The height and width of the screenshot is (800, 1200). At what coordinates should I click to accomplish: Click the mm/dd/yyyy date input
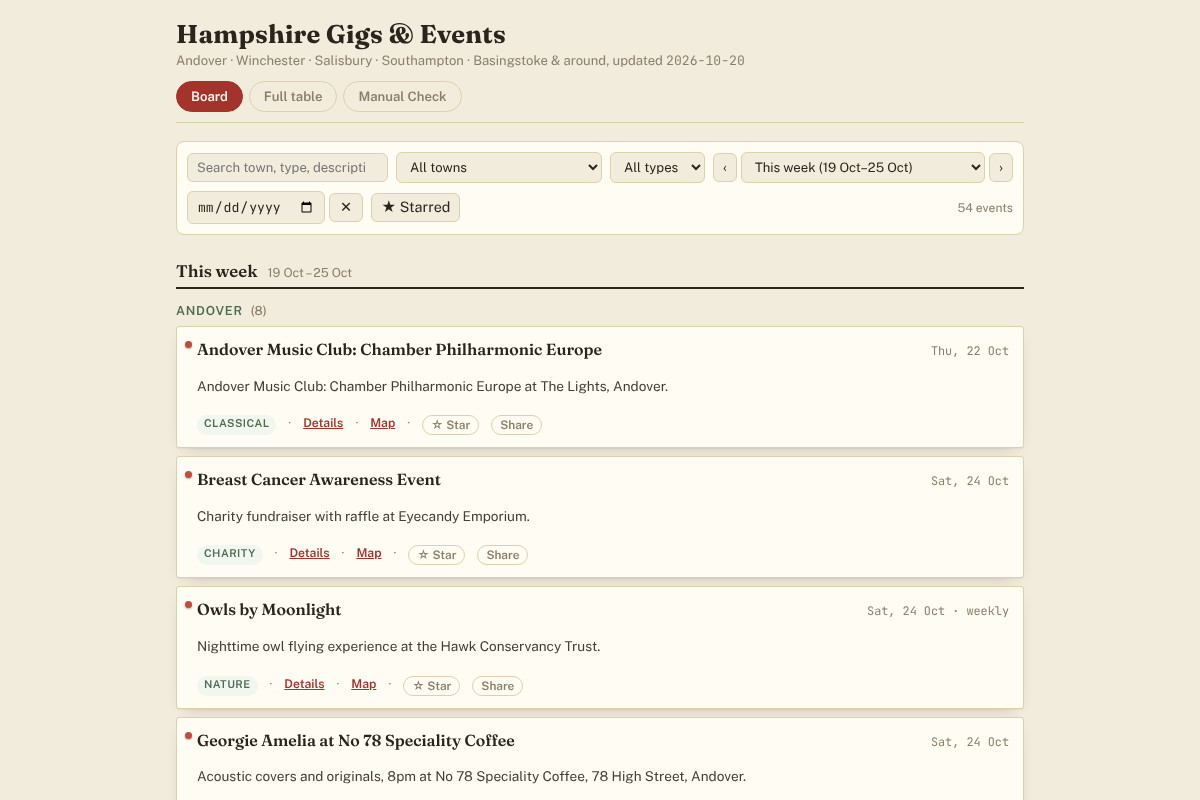(256, 207)
